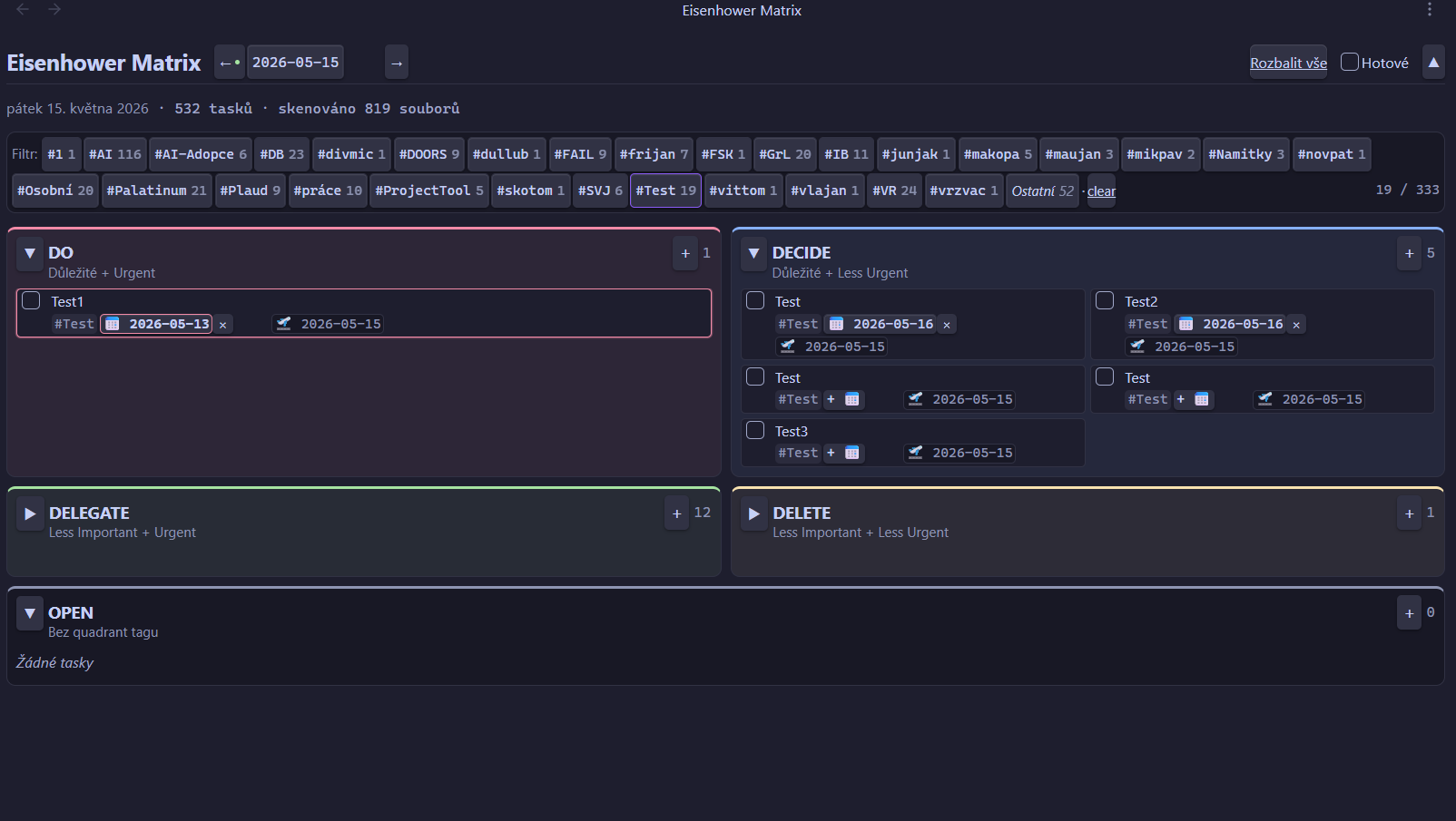Viewport: 1456px width, 821px height.
Task: Filter by the #DOORS tag
Action: click(x=429, y=154)
